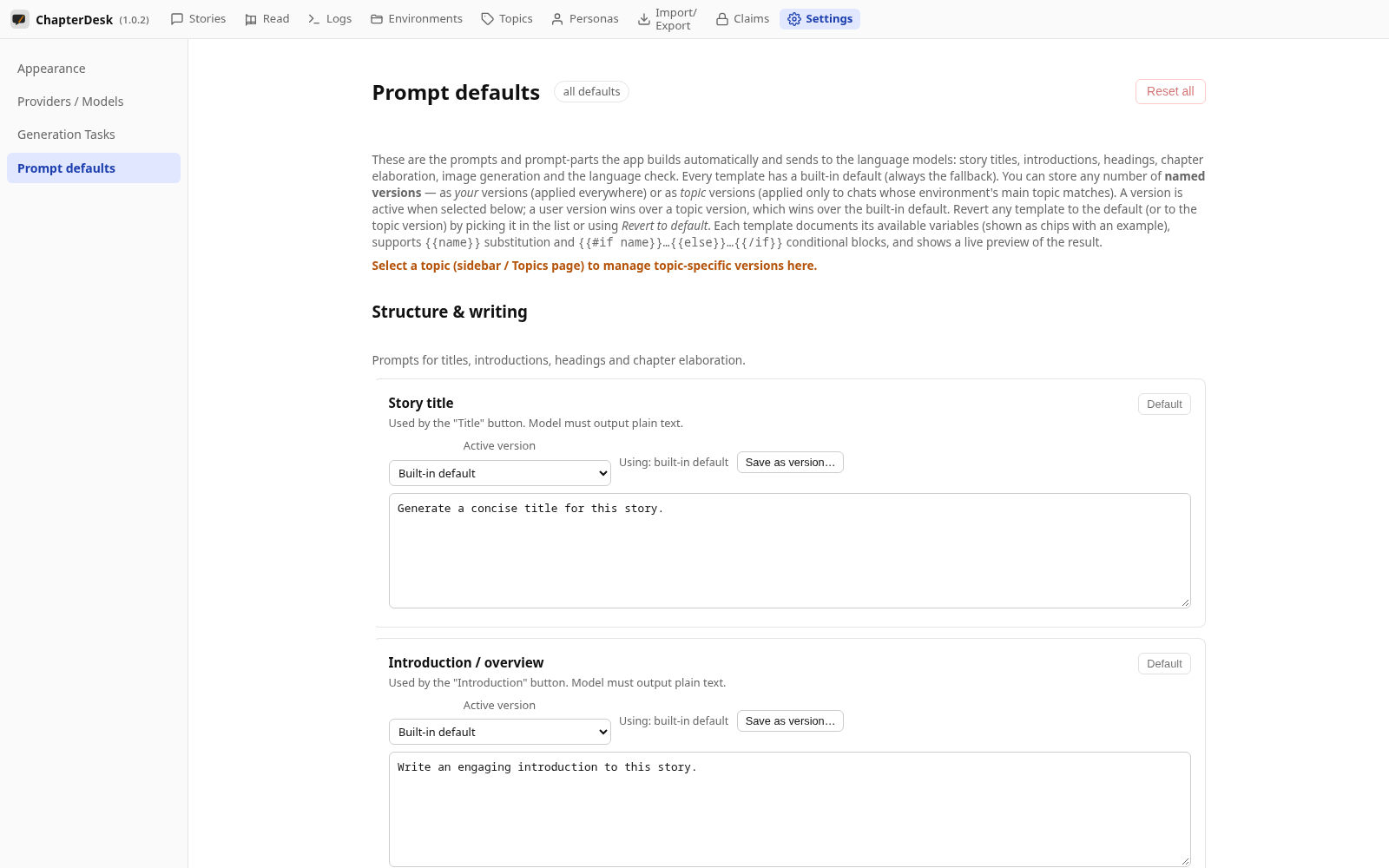Image resolution: width=1389 pixels, height=868 pixels.
Task: Click Save as version for Introduction
Action: coord(790,721)
